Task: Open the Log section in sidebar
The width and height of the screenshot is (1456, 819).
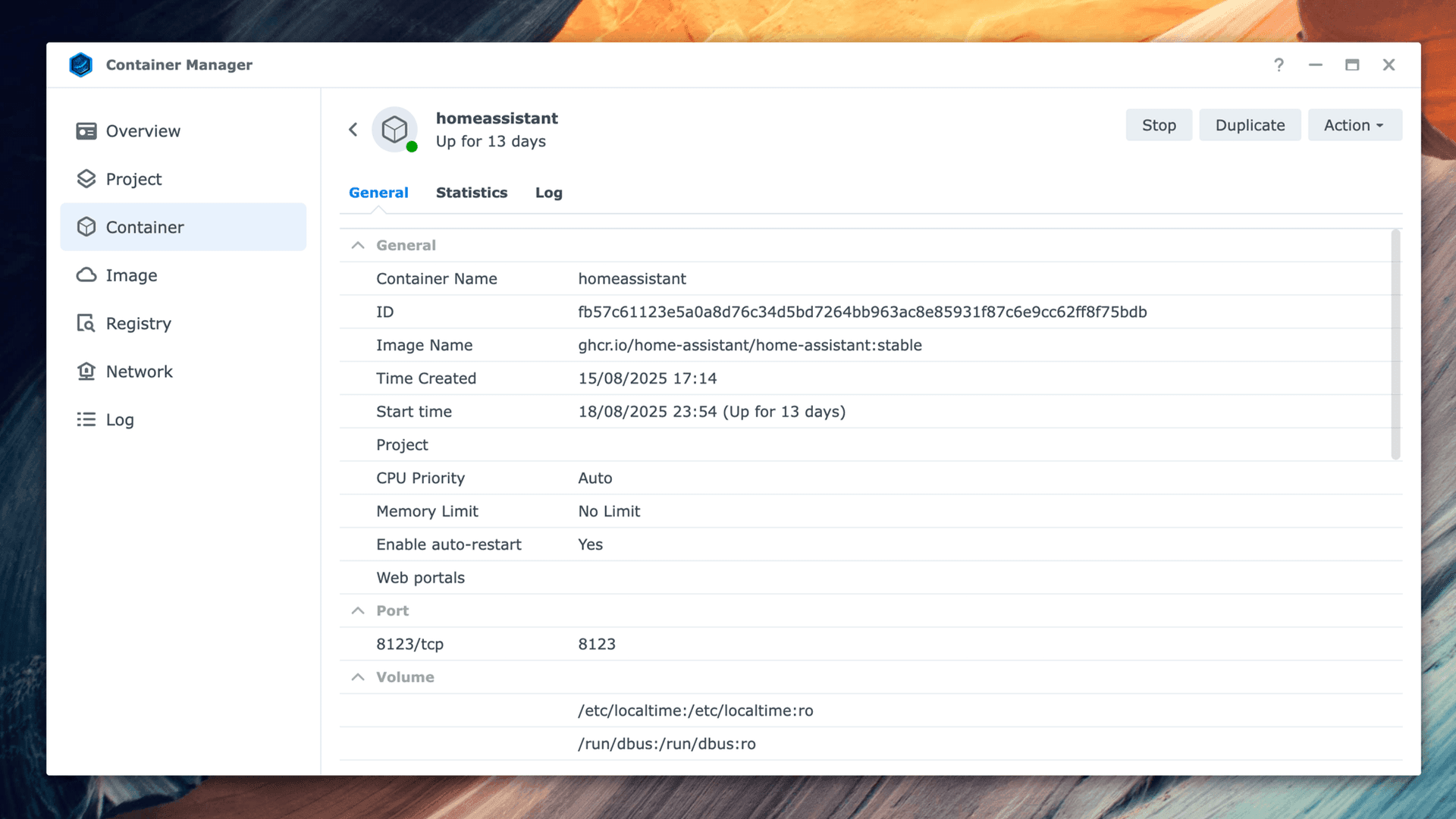Action: [x=120, y=419]
